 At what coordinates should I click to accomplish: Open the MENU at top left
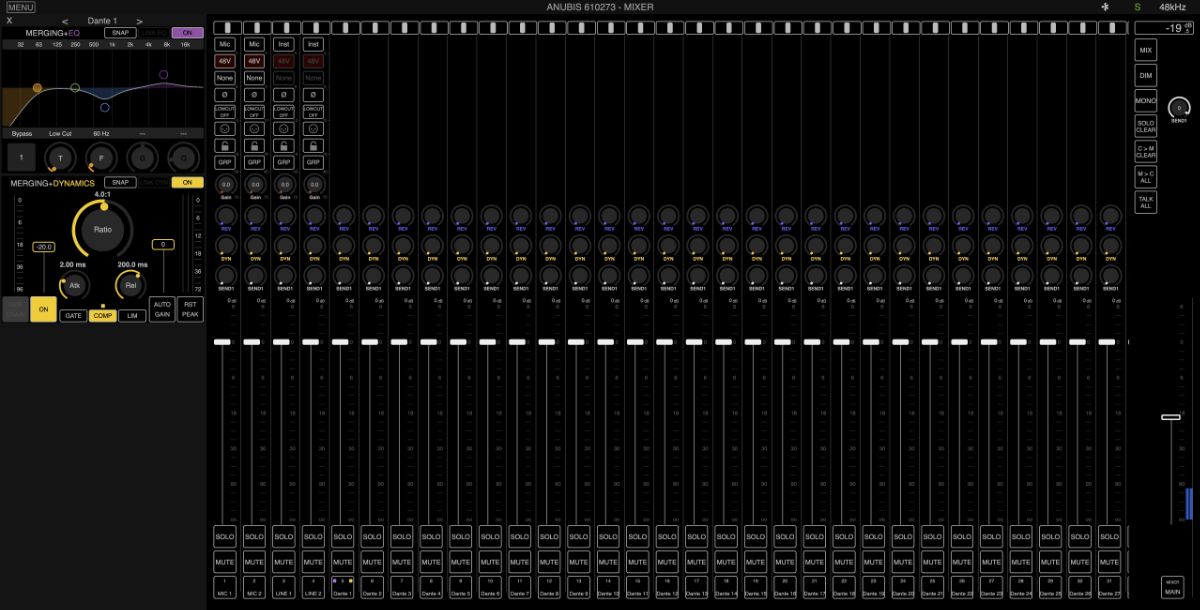(x=21, y=7)
